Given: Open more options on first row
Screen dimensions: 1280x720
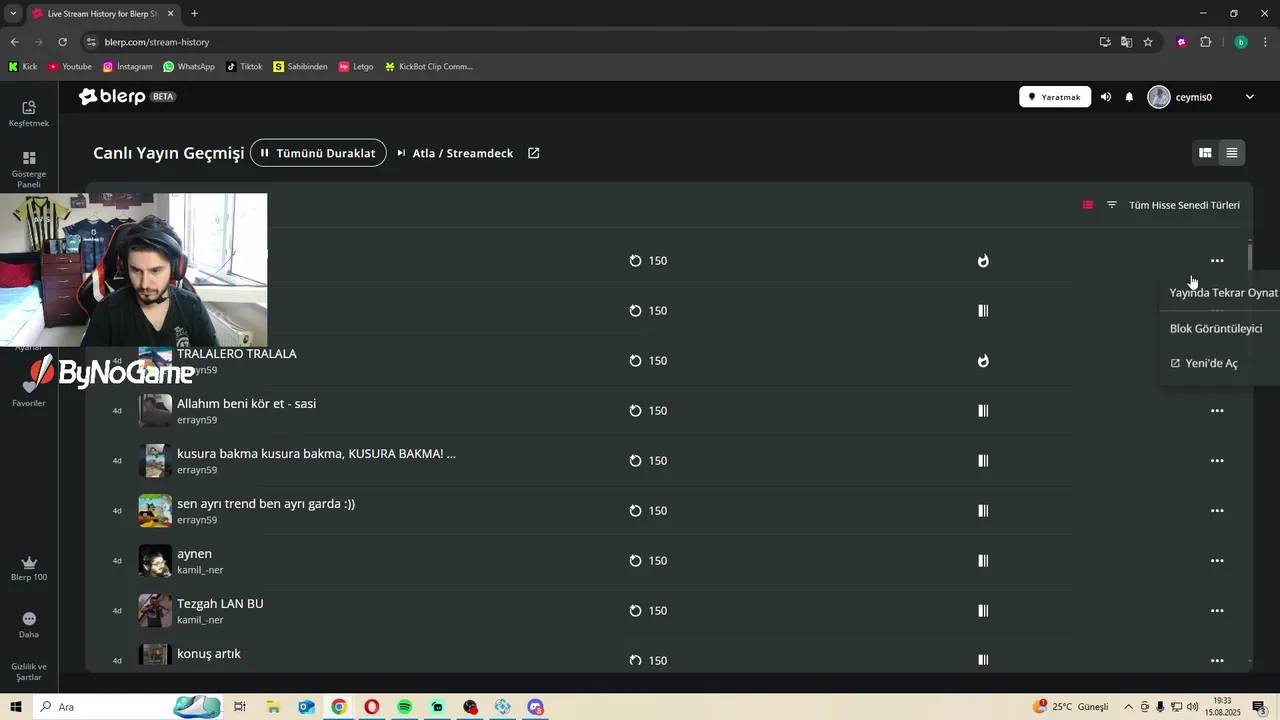Looking at the screenshot, I should coord(1217,261).
